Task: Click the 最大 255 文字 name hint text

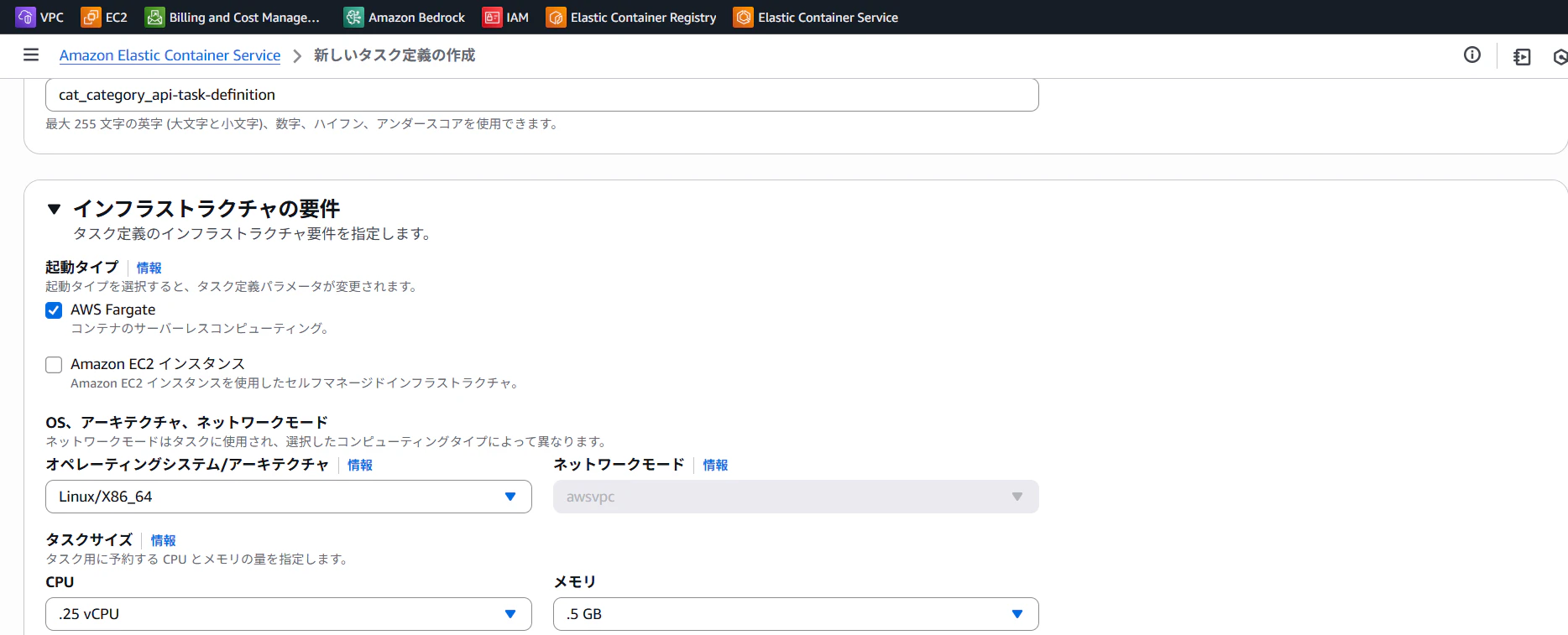Action: [303, 123]
